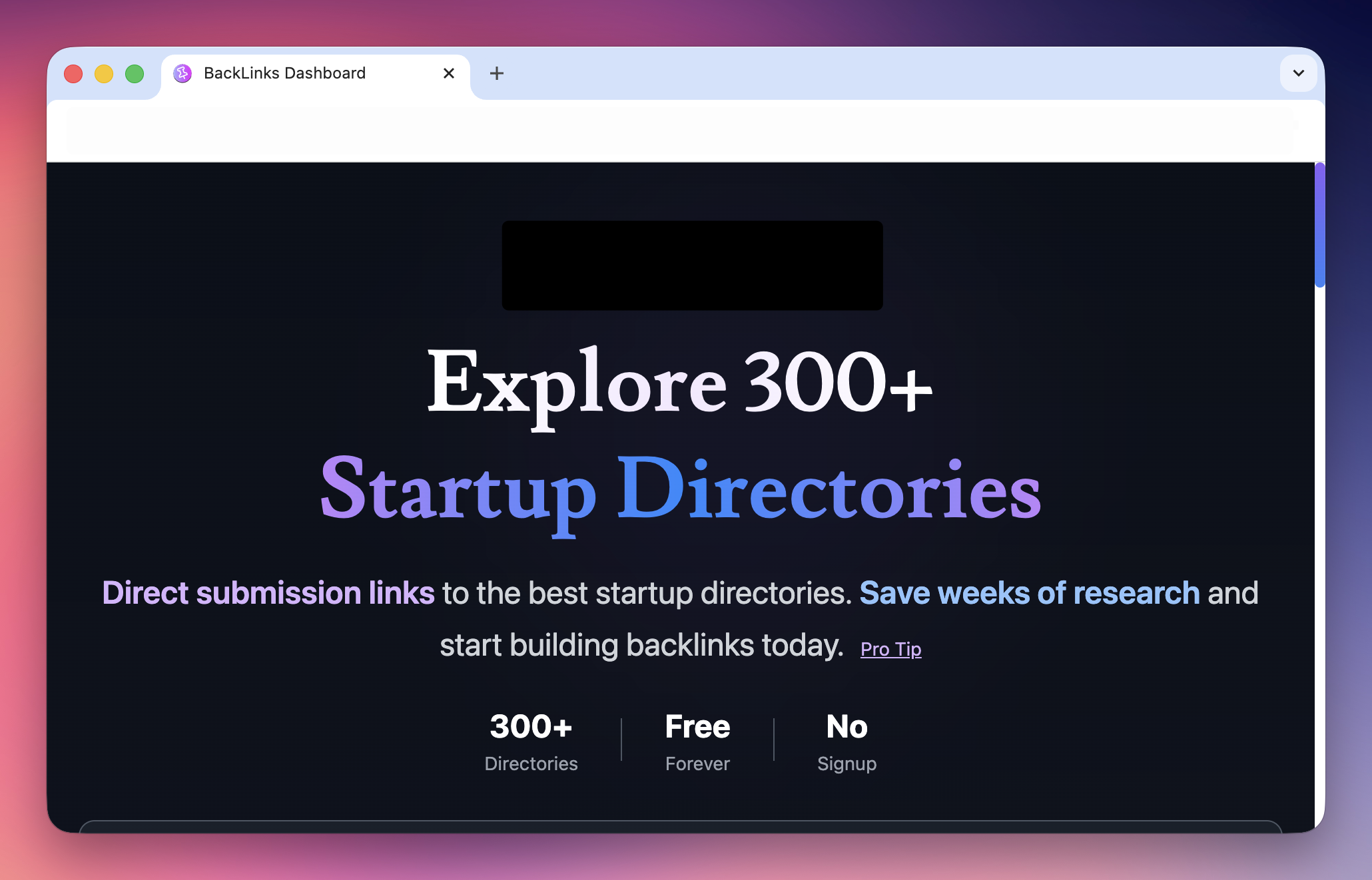The height and width of the screenshot is (880, 1372).
Task: Click the red traffic-light window control
Action: tap(73, 73)
